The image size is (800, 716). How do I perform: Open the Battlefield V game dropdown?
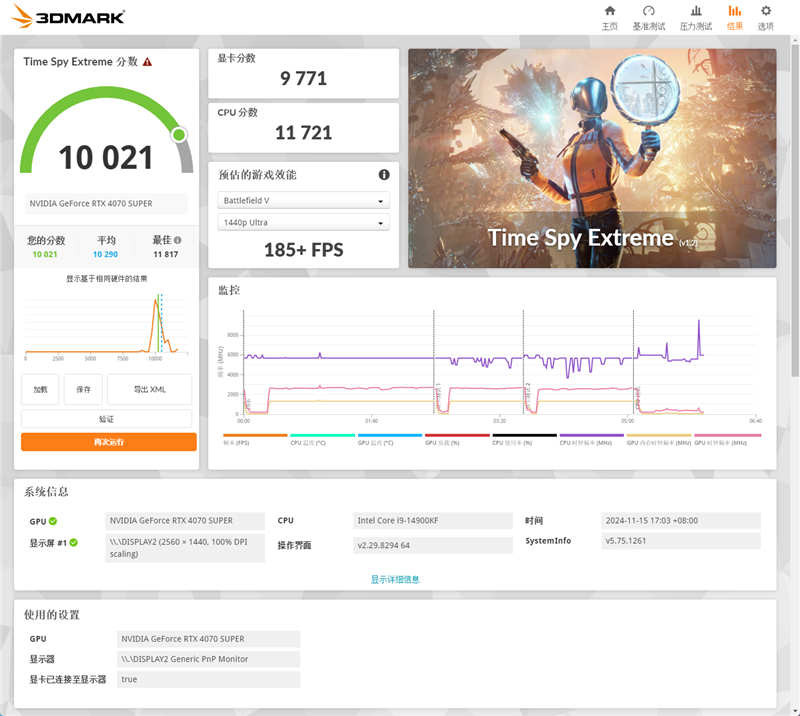coord(303,199)
